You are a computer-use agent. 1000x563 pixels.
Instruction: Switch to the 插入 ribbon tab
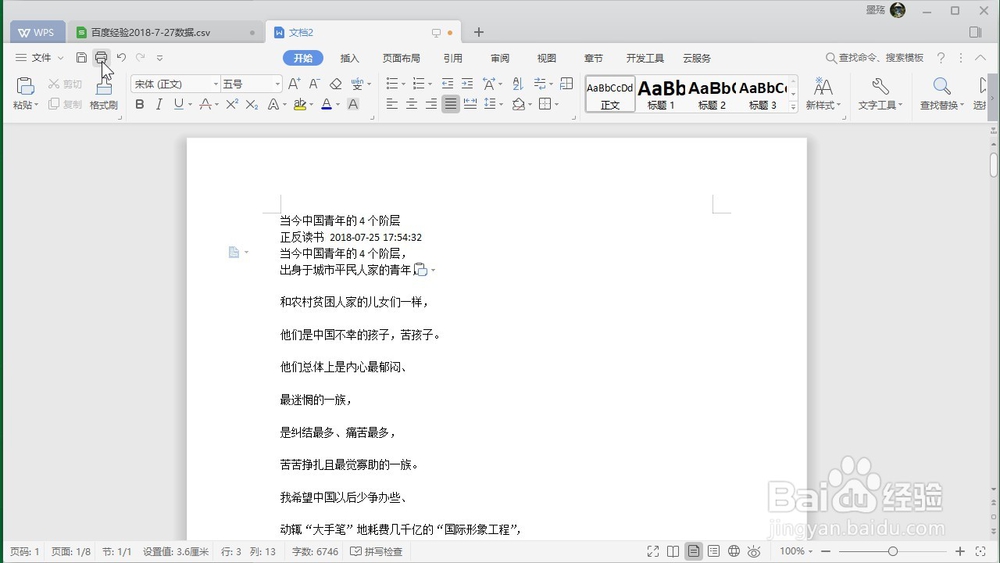pyautogui.click(x=349, y=58)
